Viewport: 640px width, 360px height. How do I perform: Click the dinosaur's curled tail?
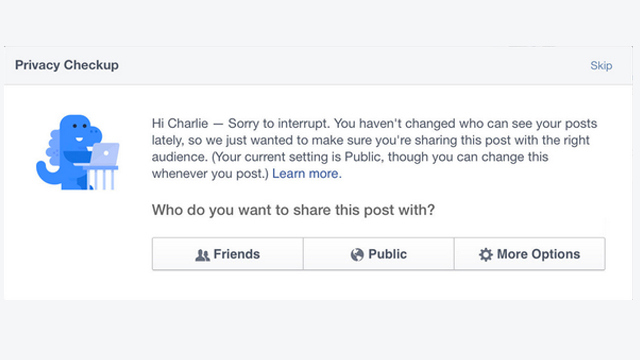48,172
